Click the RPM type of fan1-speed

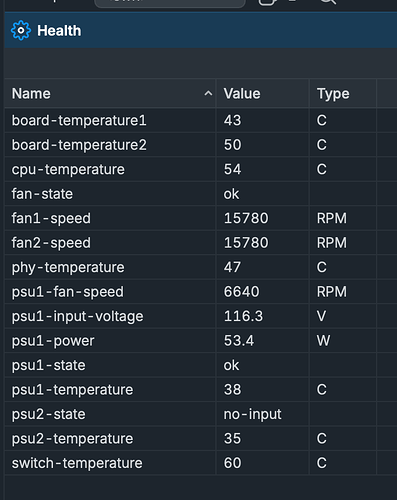coord(332,218)
